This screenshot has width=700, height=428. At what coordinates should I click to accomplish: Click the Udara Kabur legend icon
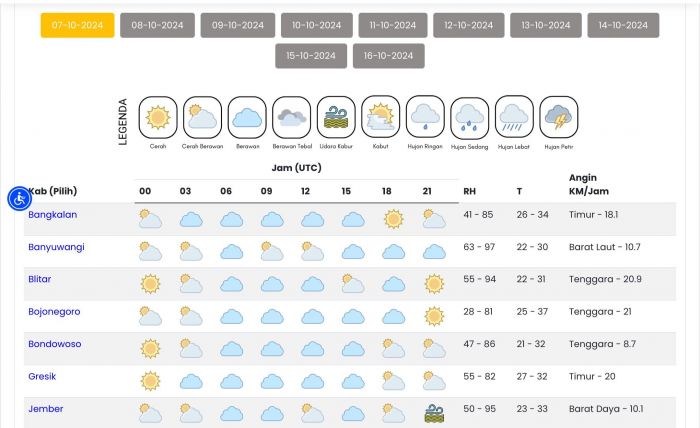tap(336, 117)
